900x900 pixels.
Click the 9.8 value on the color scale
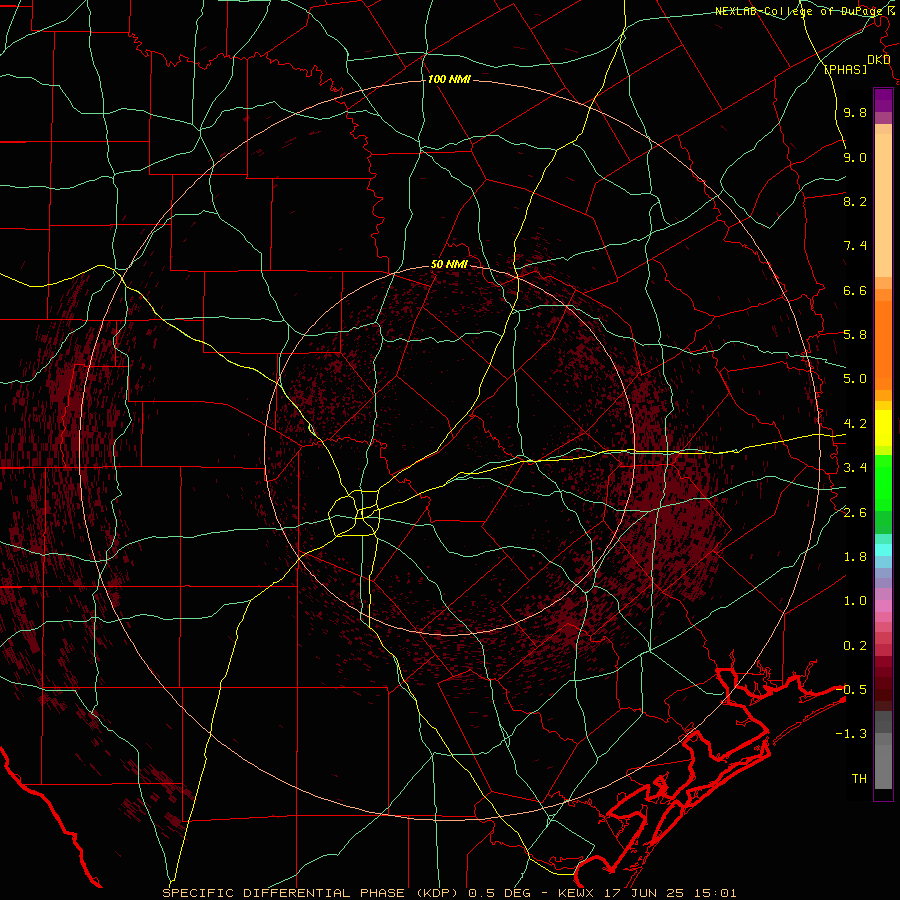pos(855,113)
